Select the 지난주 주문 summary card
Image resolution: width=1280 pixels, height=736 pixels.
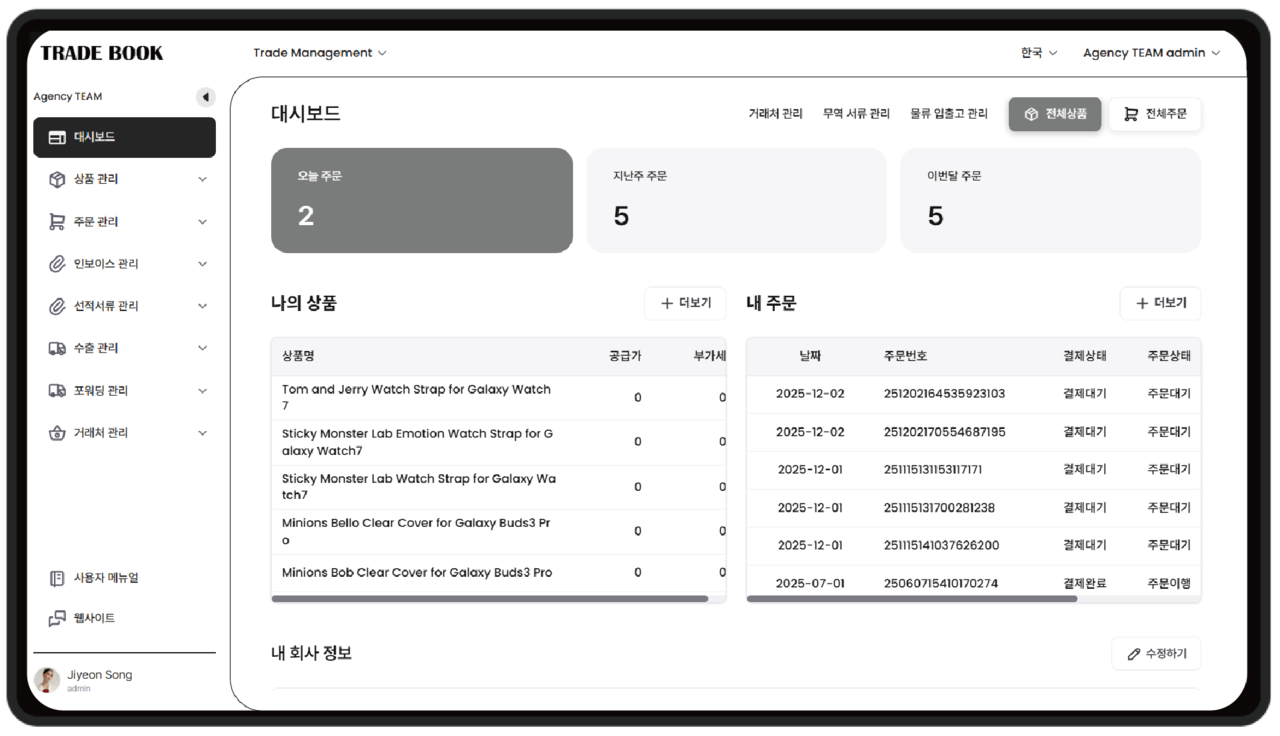pyautogui.click(x=736, y=200)
